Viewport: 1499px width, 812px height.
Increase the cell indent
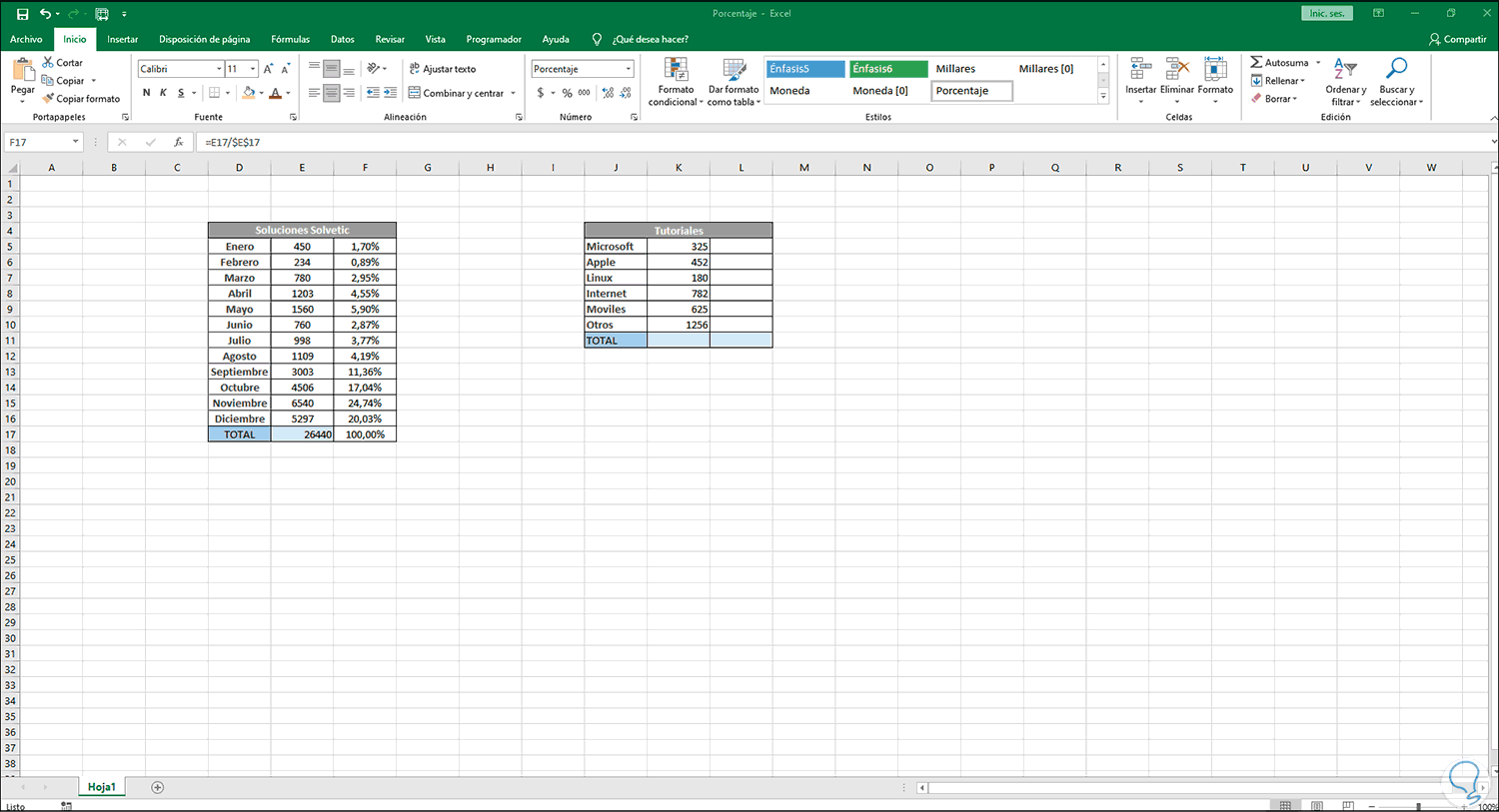click(390, 93)
